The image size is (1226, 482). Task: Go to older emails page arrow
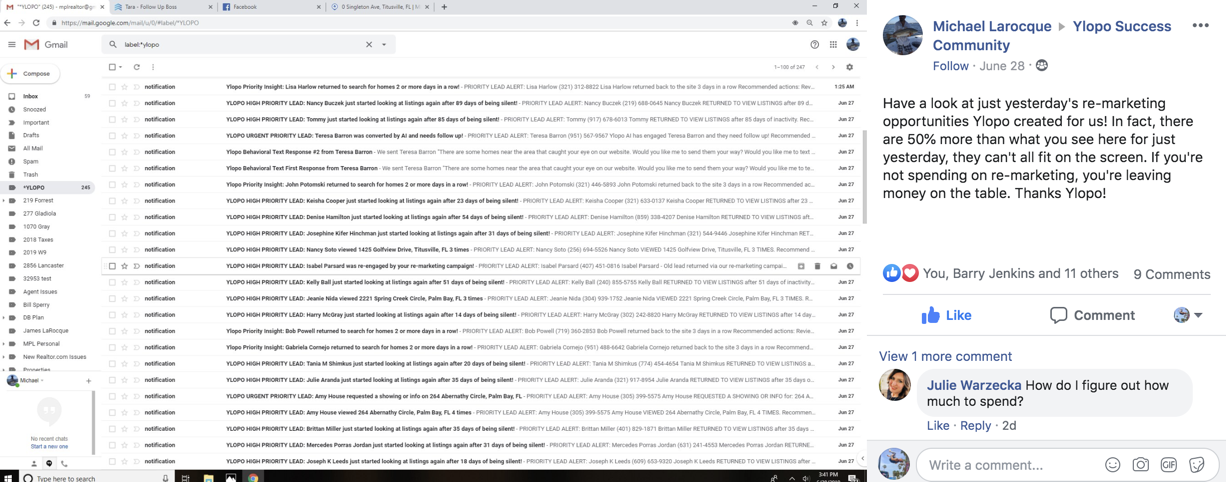[x=833, y=68]
